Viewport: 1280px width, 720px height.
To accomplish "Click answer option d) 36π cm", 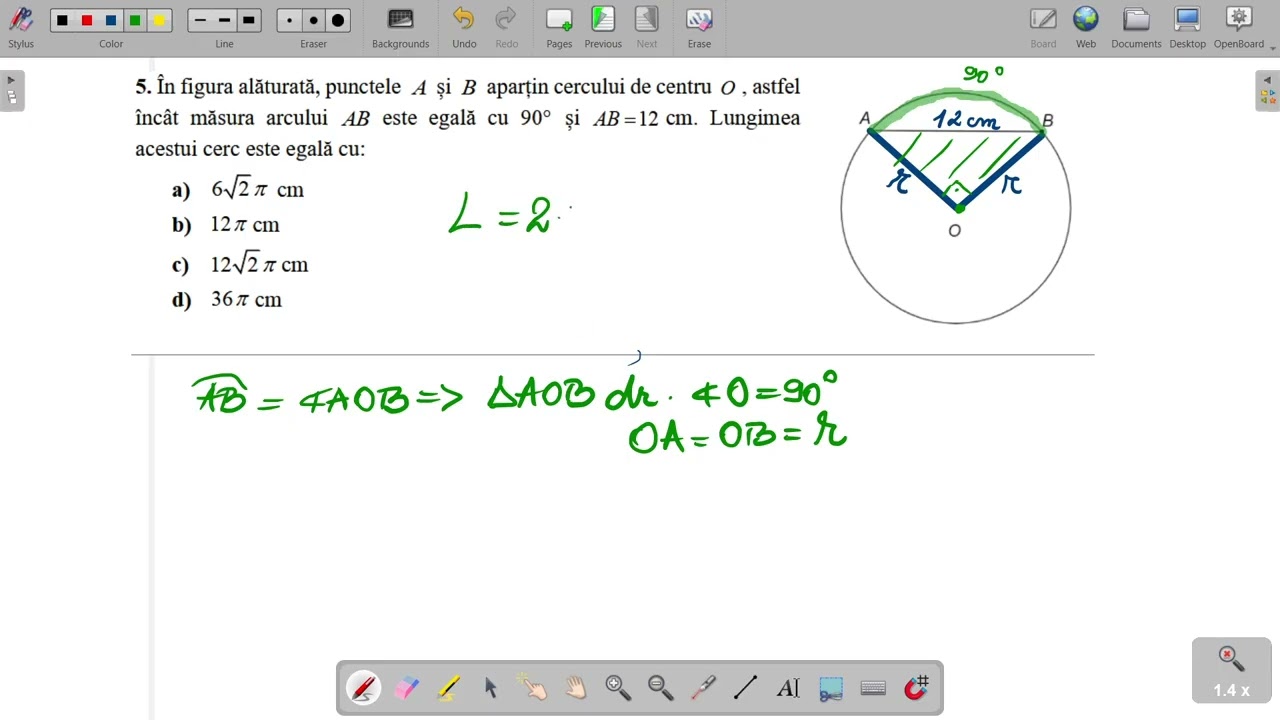I will (227, 299).
